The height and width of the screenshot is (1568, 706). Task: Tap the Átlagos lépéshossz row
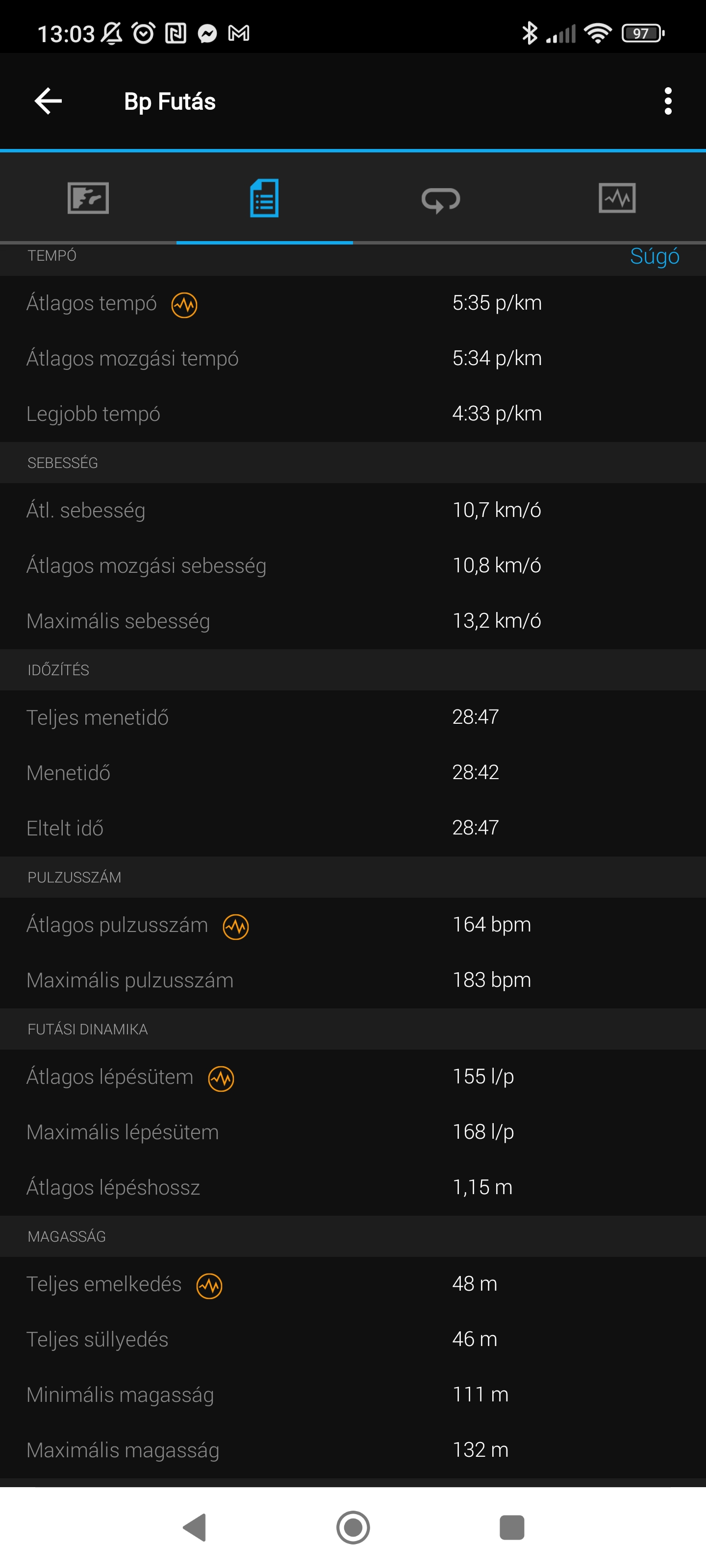[353, 1187]
